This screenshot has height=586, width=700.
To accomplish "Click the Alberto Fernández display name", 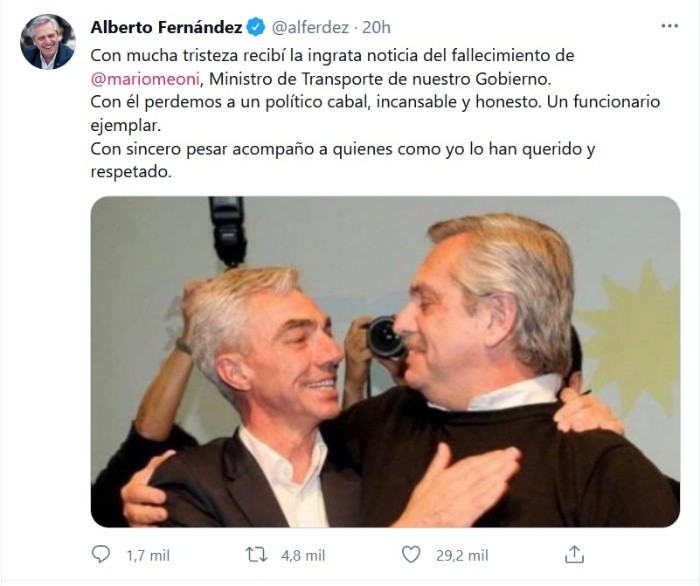I will pos(166,27).
